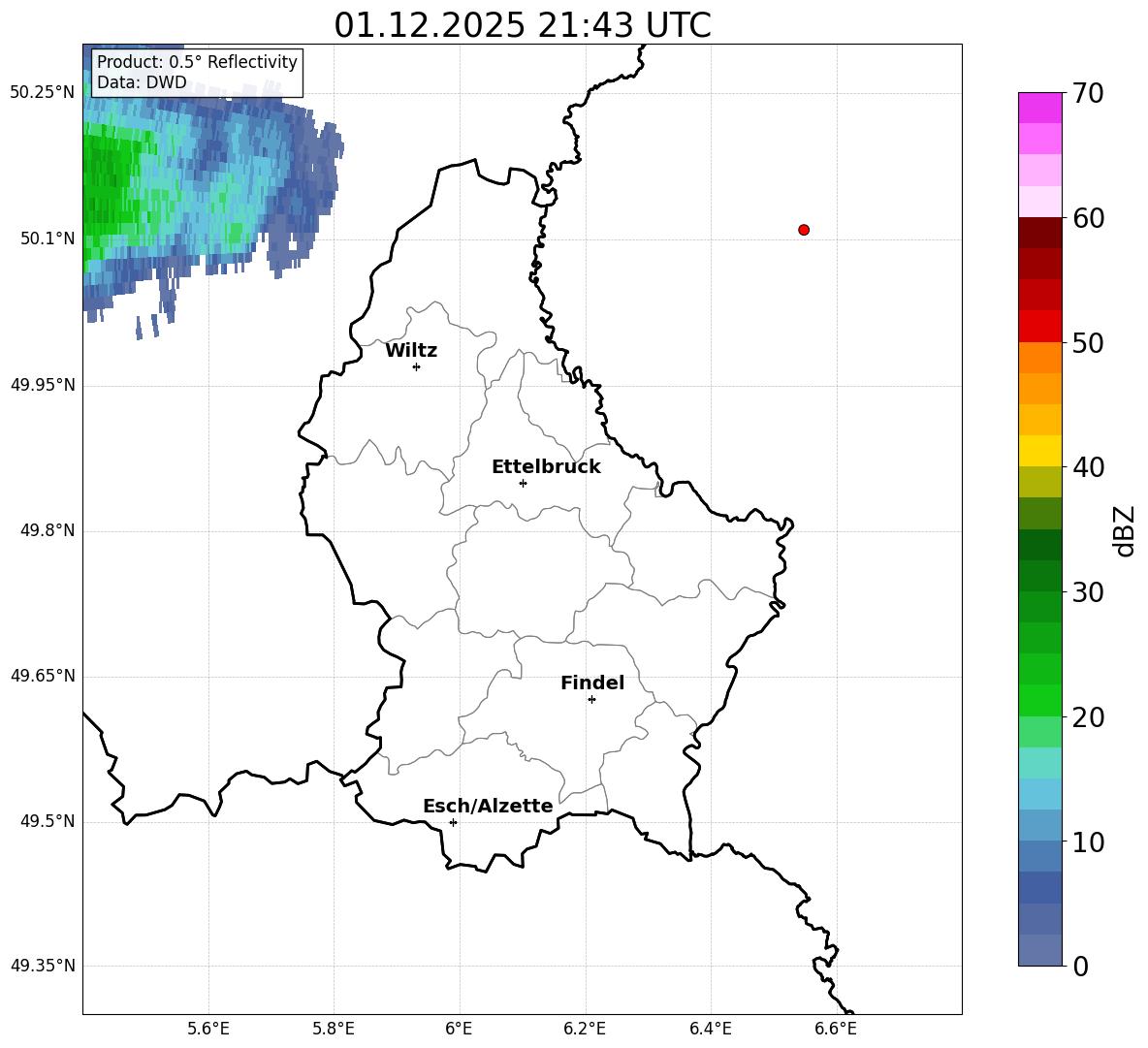Click the 30 colorbar tick label
The width and height of the screenshot is (1148, 1048).
(1088, 592)
